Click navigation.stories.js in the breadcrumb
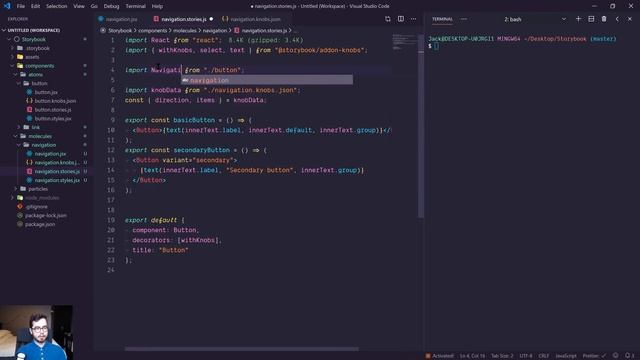Screen dimensions: 640x360 (x=264, y=30)
